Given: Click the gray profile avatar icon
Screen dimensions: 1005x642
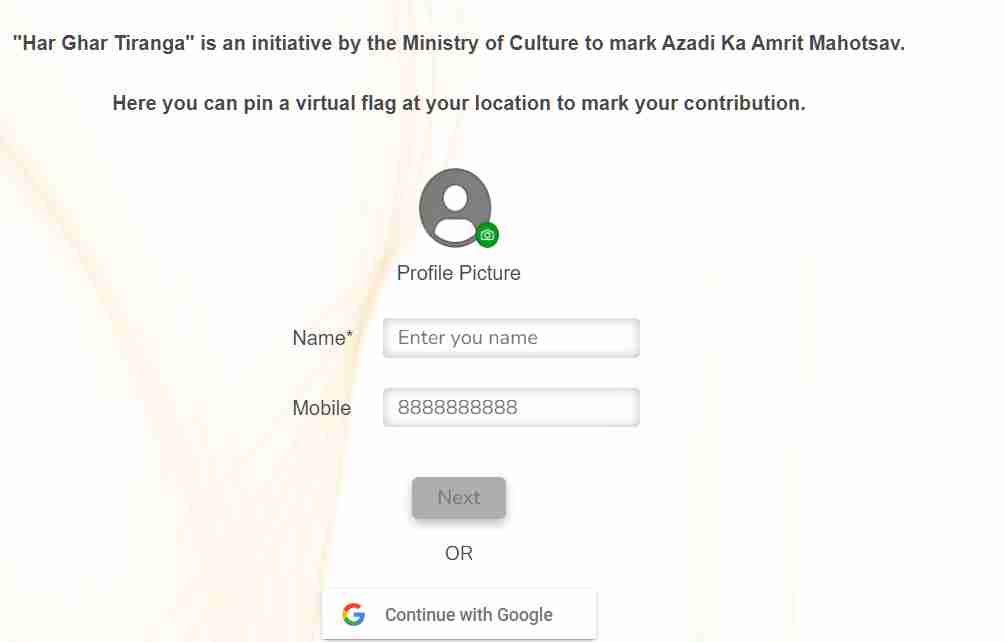Looking at the screenshot, I should (x=455, y=208).
